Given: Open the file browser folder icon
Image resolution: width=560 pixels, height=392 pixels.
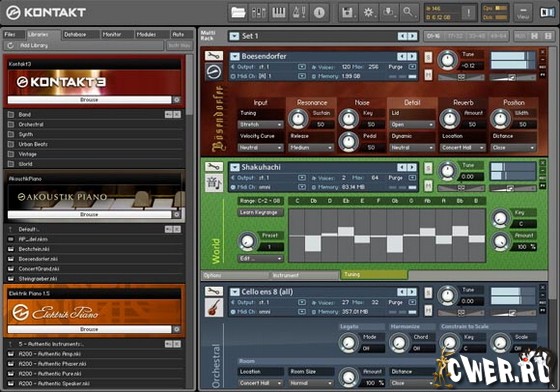Looking at the screenshot, I should click(238, 12).
